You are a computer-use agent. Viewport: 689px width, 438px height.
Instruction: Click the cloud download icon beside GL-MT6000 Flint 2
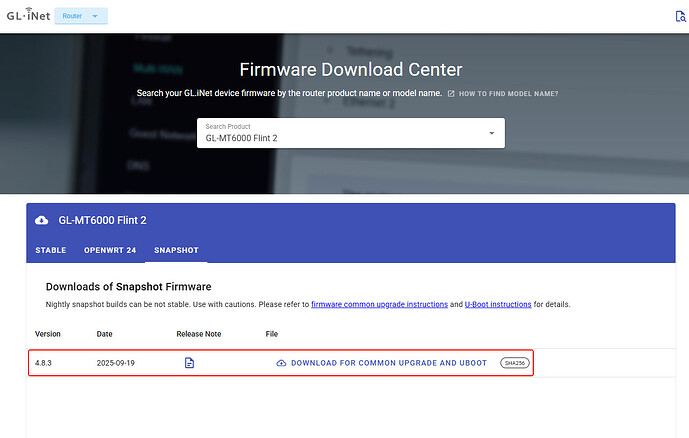coord(42,220)
